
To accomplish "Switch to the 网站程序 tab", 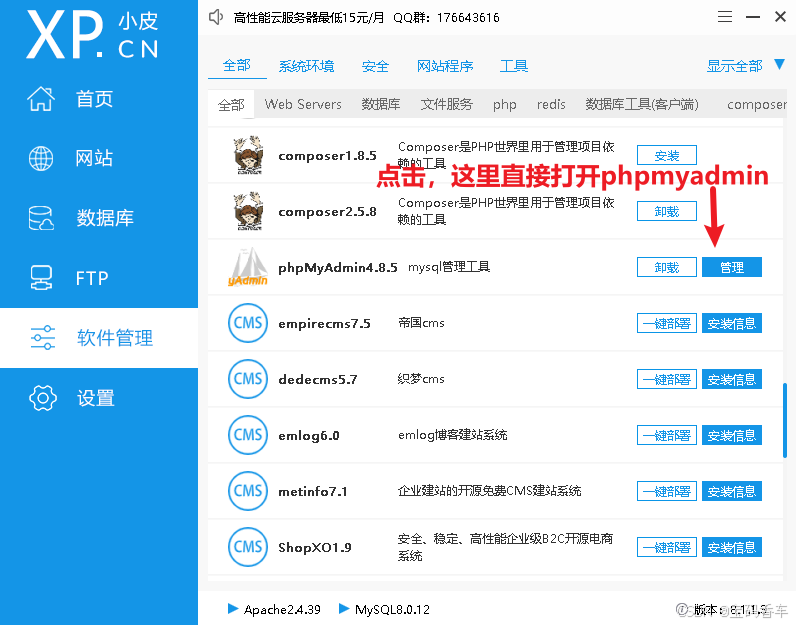I will pyautogui.click(x=445, y=67).
